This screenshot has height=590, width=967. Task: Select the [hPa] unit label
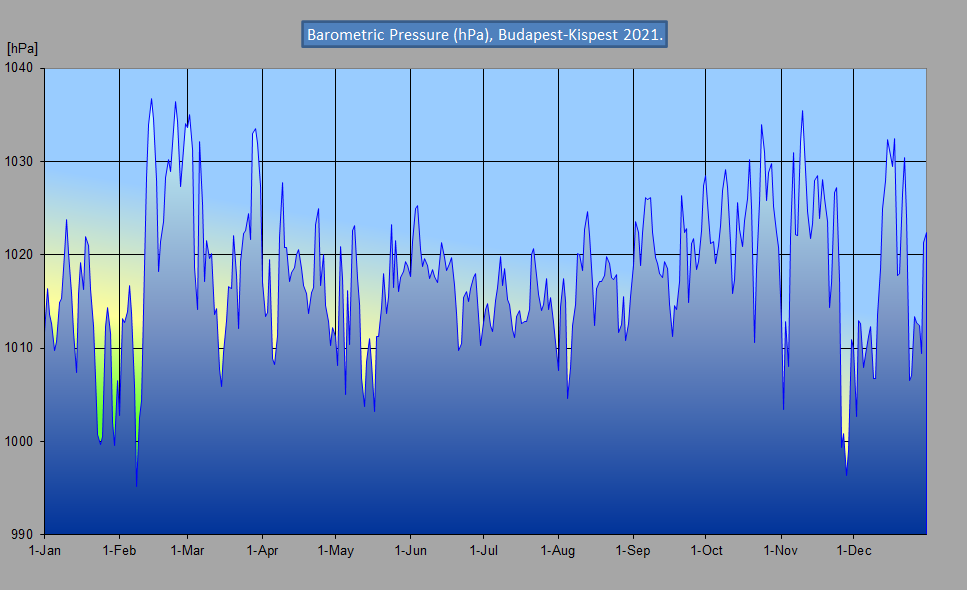[22, 48]
